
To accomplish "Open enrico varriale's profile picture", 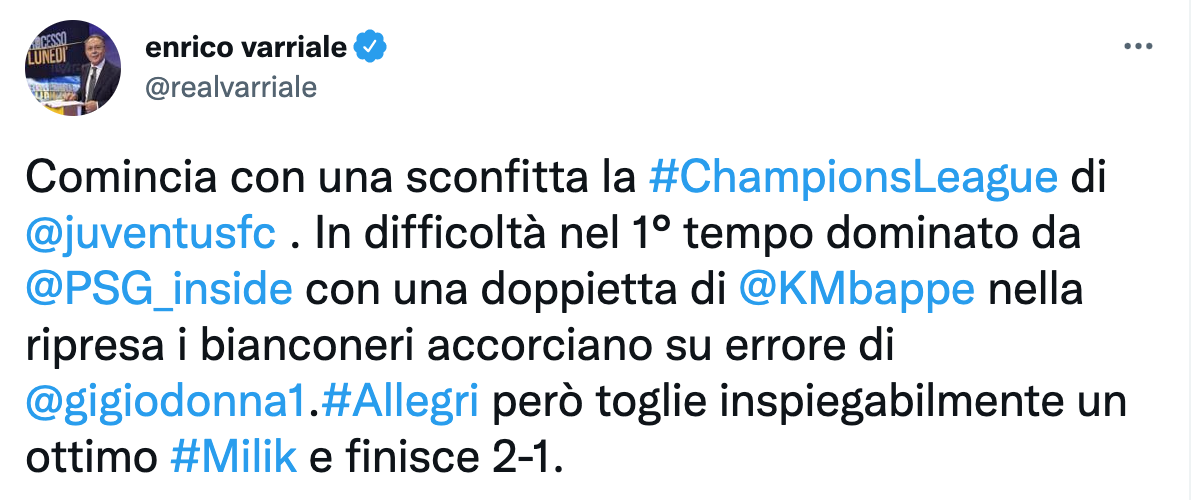I will [72, 69].
